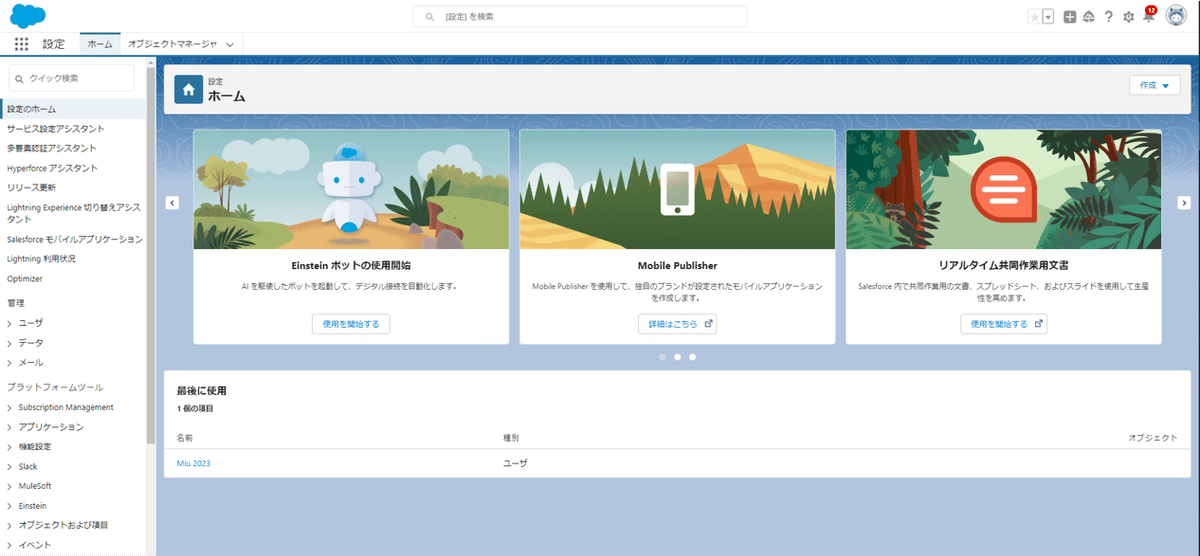
Task: Open Salesforce モバイルアプリケーション in sidebar
Action: 75,240
